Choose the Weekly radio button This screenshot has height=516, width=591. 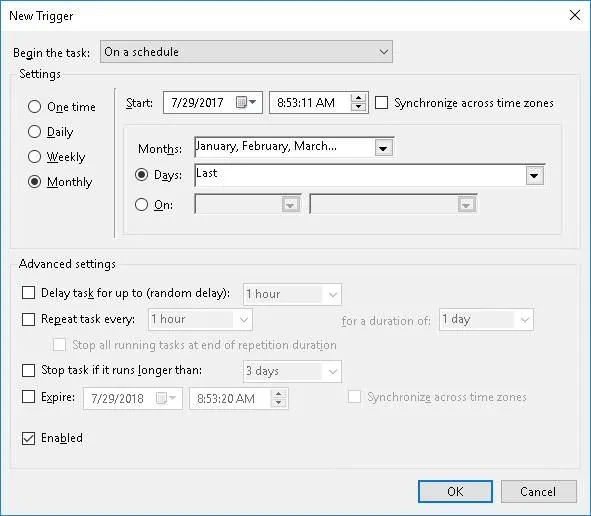pos(34,156)
